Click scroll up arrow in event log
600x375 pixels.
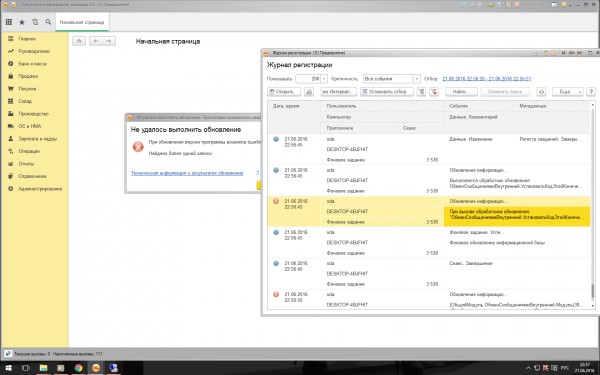click(593, 104)
